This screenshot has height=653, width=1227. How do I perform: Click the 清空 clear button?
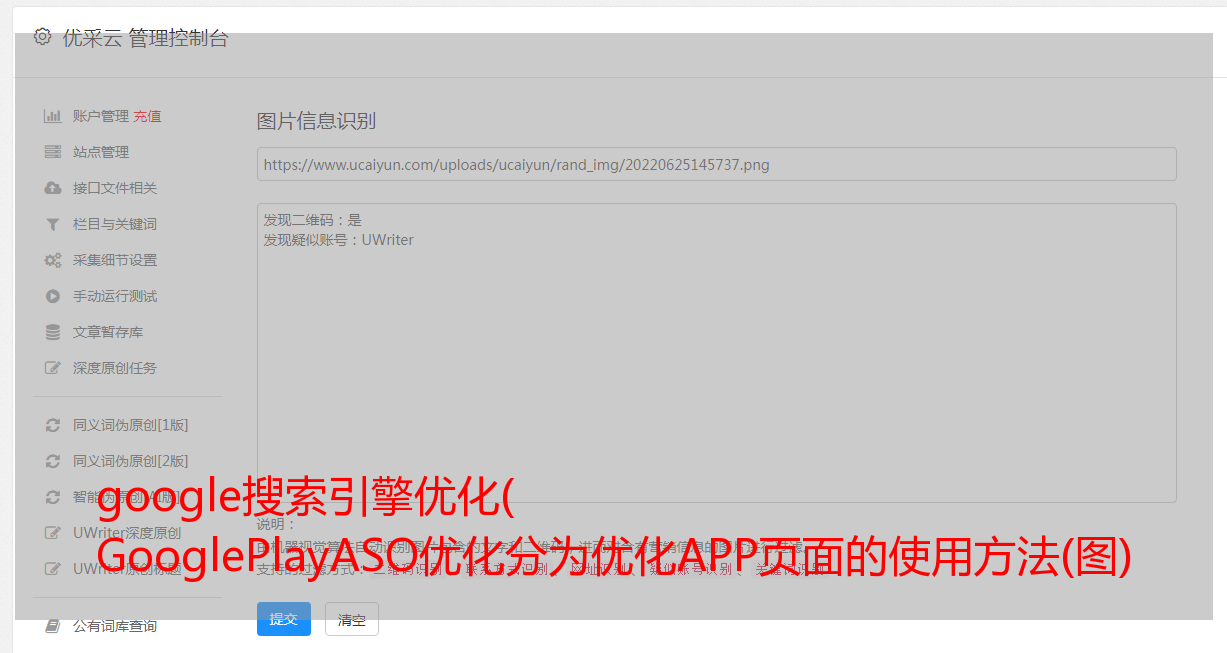(x=352, y=619)
